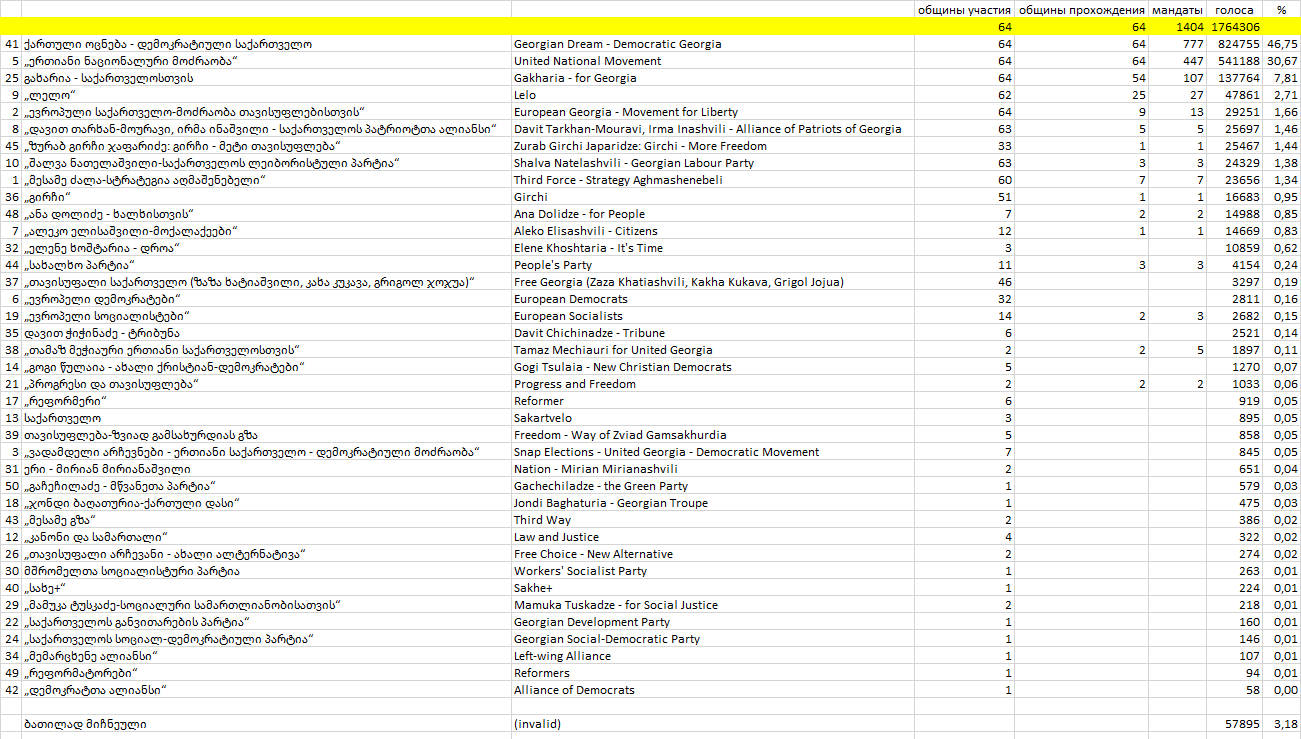1301x739 pixels.
Task: Click the 'Reformer' party cell
Action: tap(713, 401)
